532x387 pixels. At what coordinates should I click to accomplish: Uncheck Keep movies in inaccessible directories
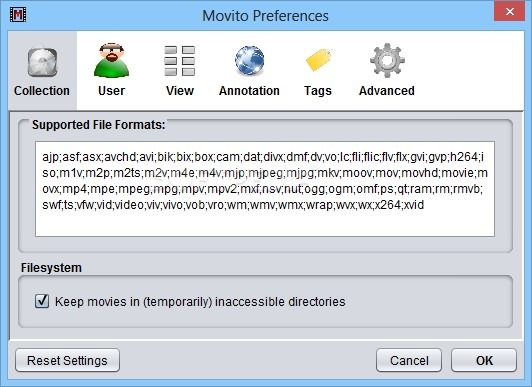click(42, 301)
